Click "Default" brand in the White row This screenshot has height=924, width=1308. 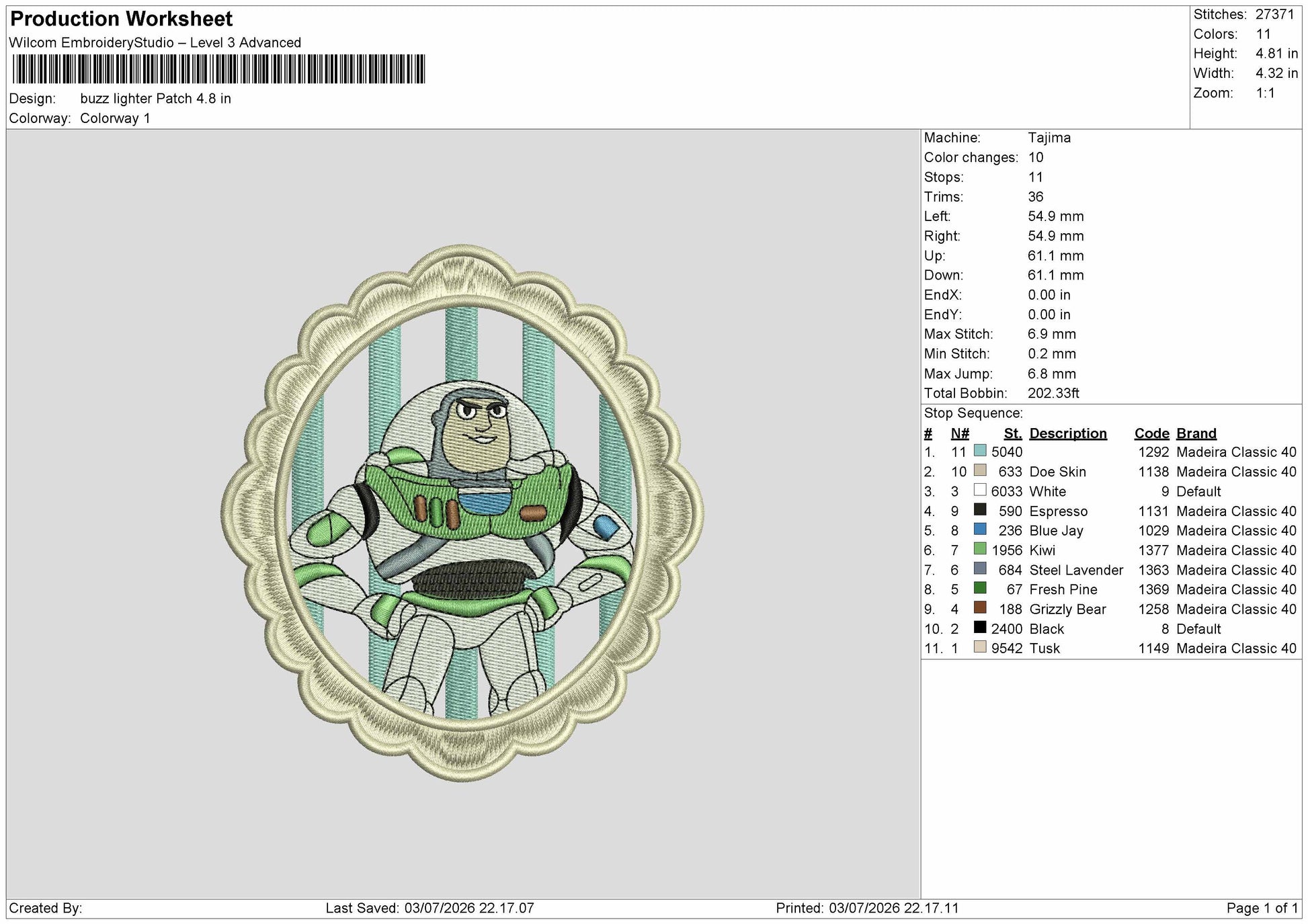point(1198,491)
